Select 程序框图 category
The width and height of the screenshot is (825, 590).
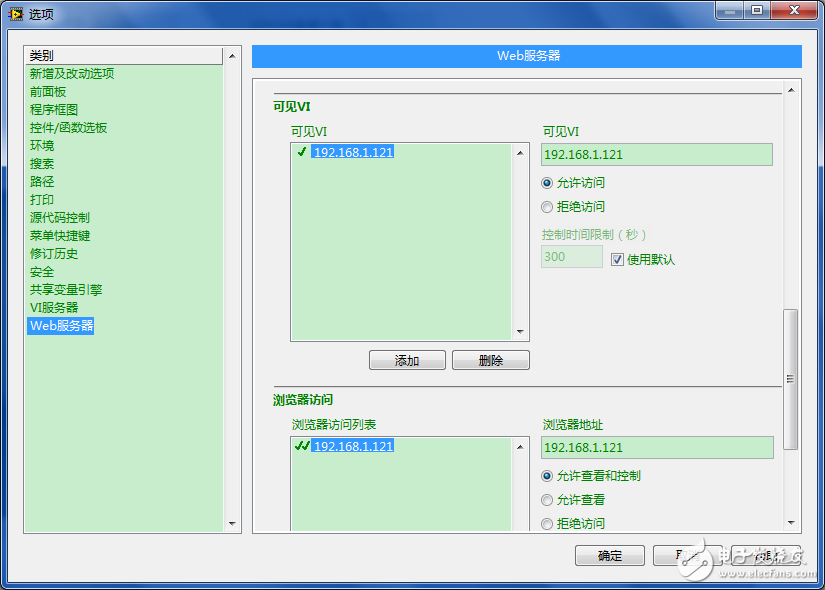[x=54, y=109]
